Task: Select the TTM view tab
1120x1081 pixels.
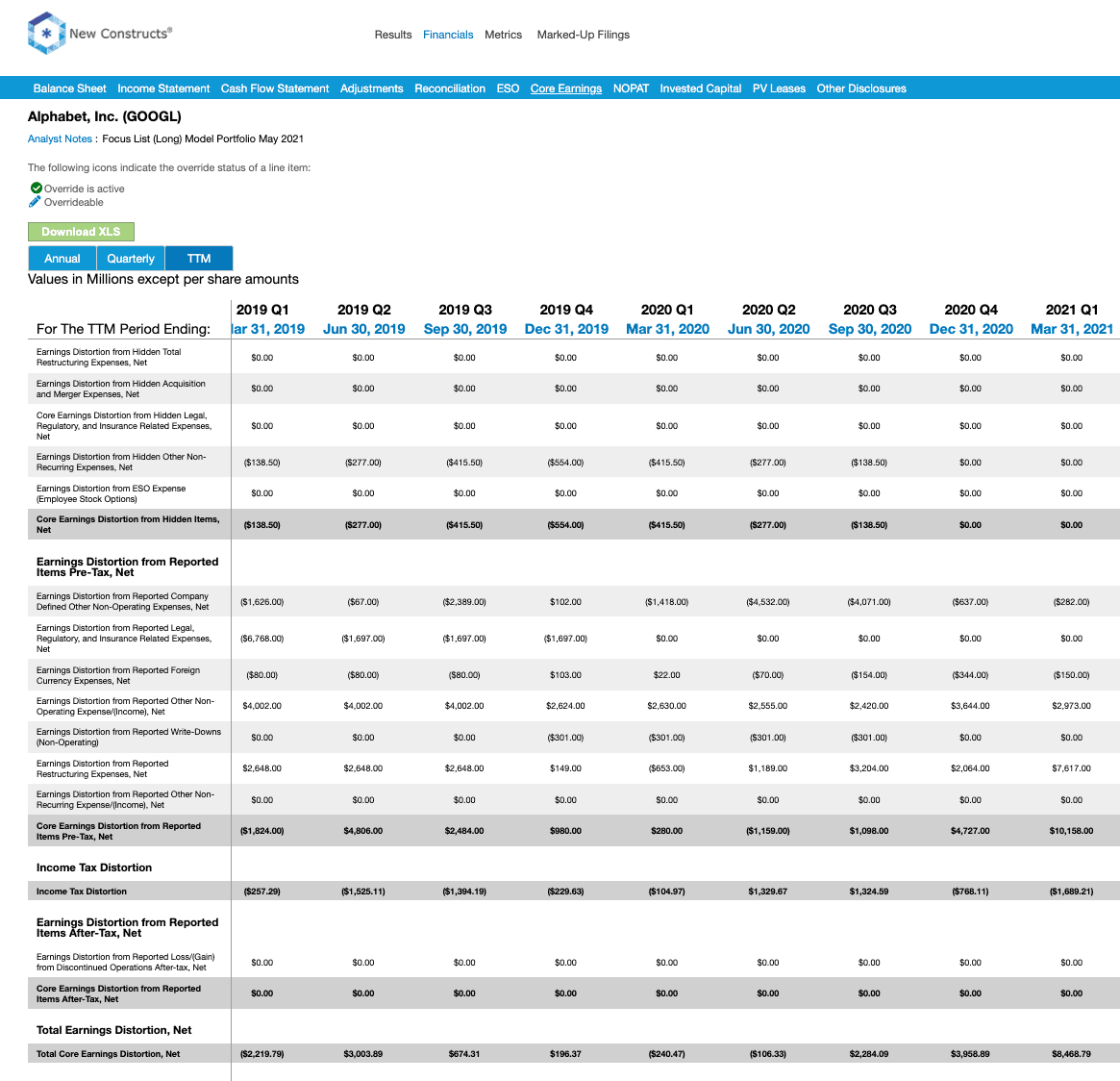Action: [199, 259]
